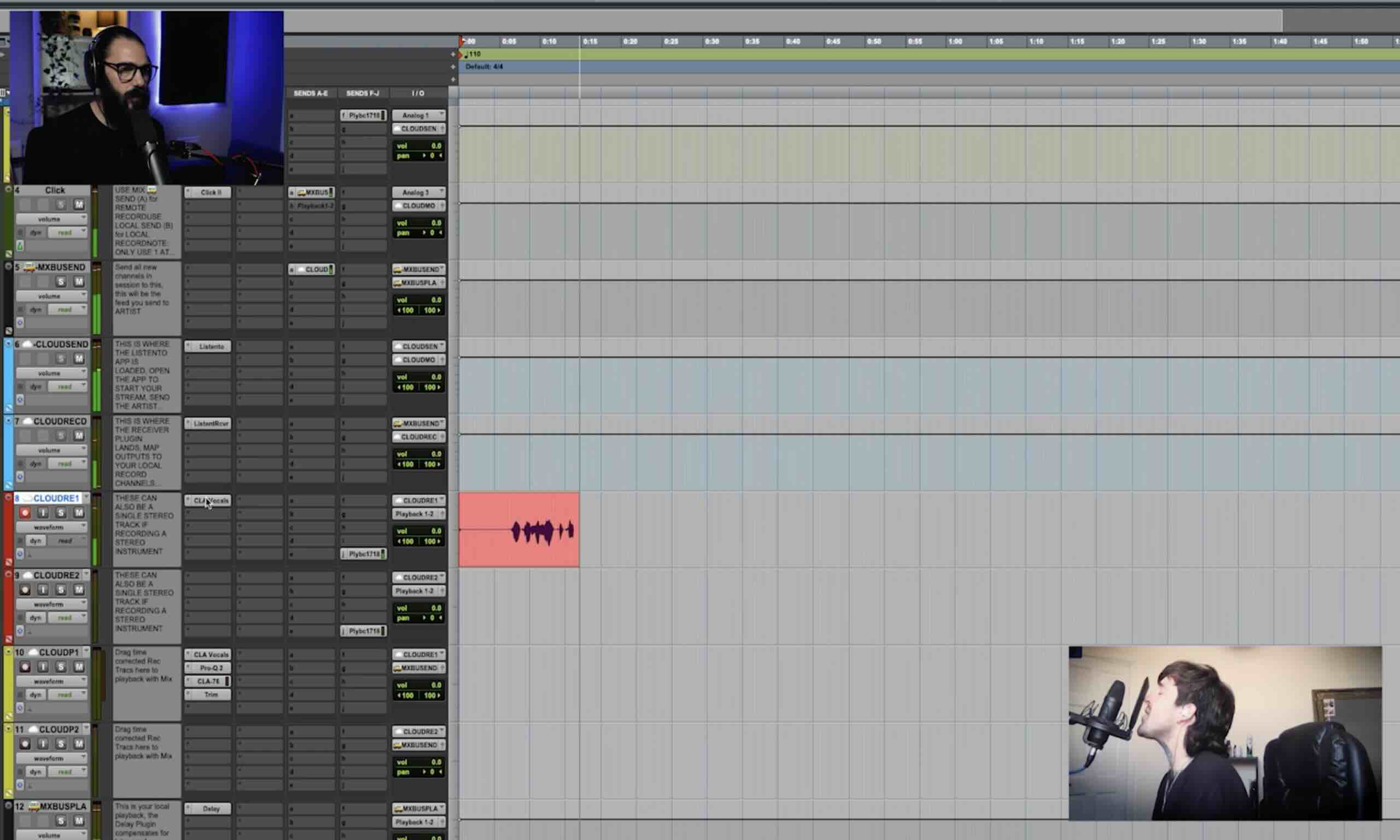Click the freeze icon on CLOUDRE1 track
This screenshot has width=1400, height=840.
(20, 553)
